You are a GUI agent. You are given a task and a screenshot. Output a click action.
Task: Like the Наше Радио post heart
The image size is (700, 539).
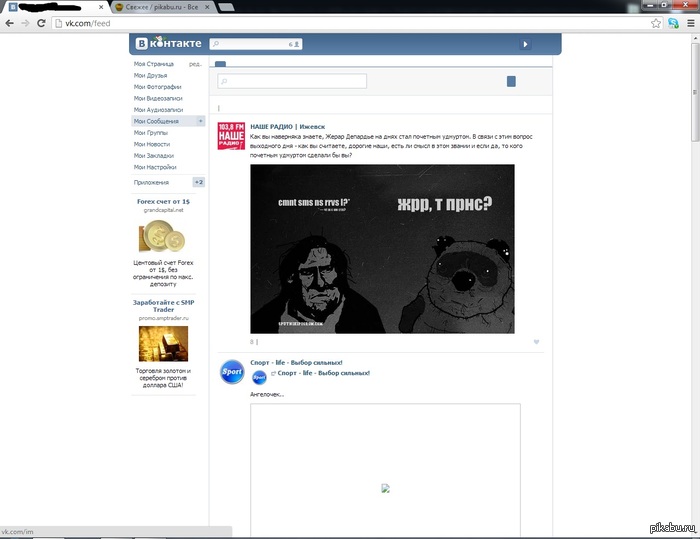(x=536, y=342)
